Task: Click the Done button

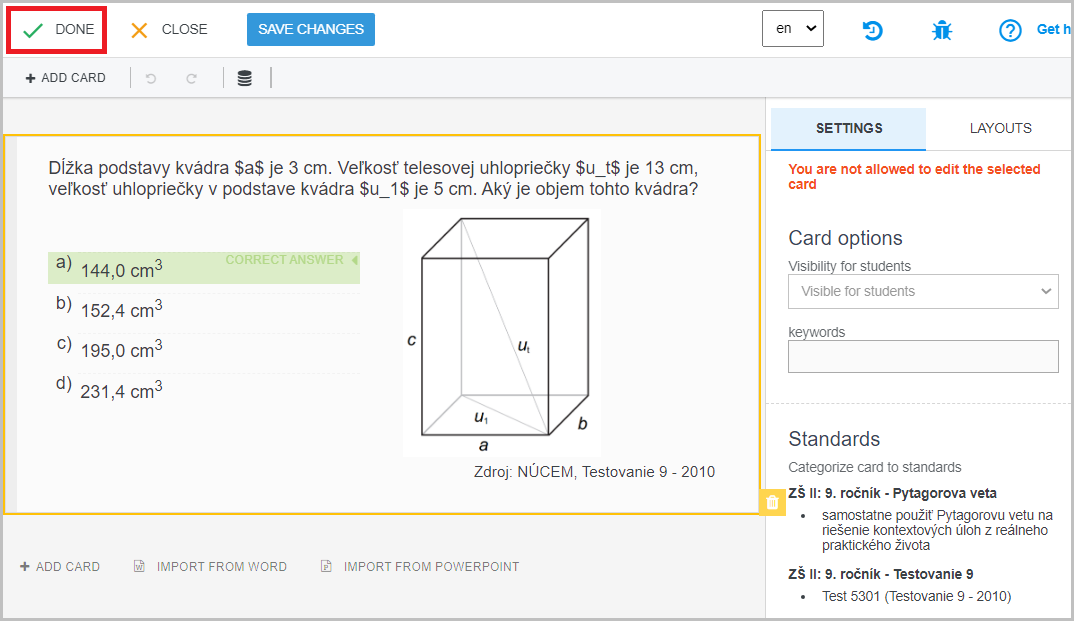Action: point(58,30)
